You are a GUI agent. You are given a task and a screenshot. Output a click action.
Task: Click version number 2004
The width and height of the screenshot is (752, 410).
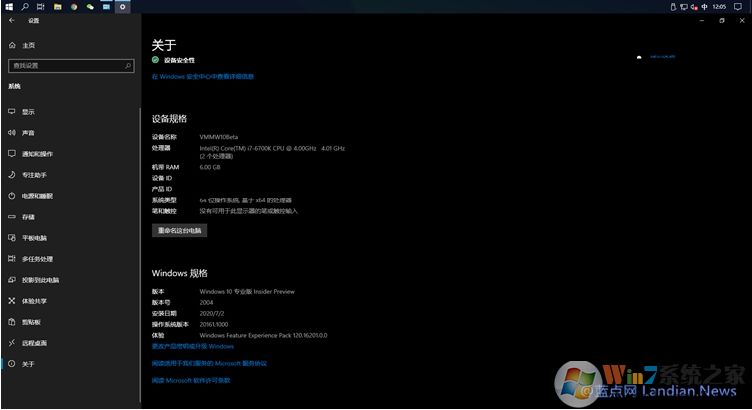pyautogui.click(x=206, y=303)
